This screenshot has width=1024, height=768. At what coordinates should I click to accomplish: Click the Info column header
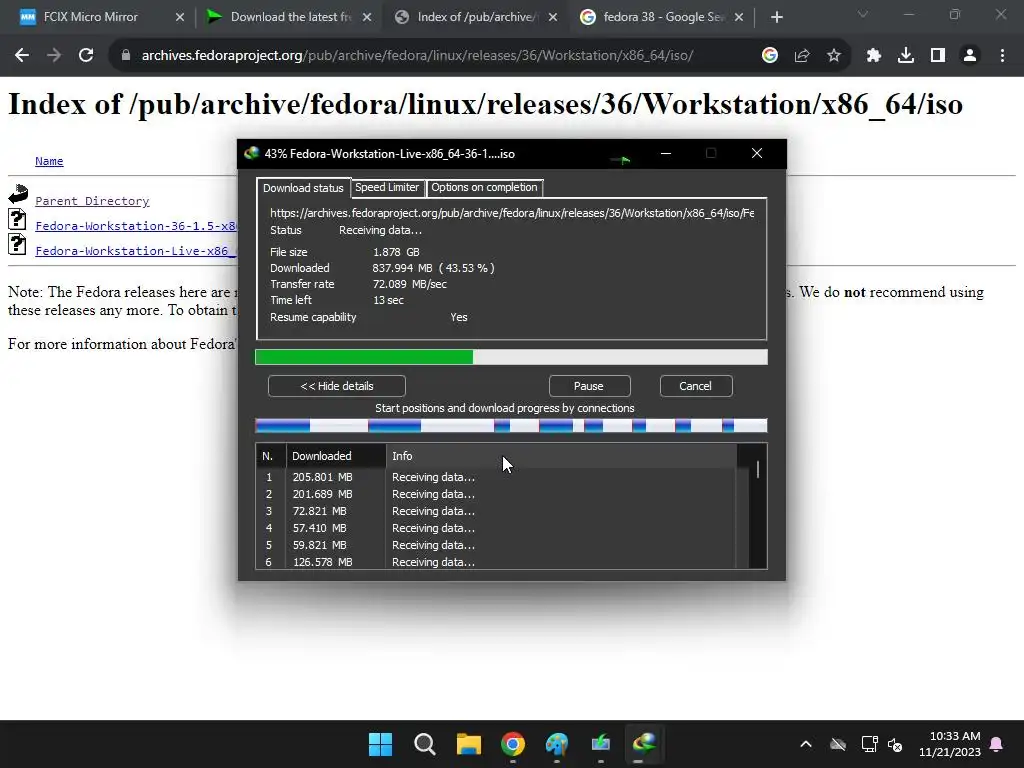[561, 456]
